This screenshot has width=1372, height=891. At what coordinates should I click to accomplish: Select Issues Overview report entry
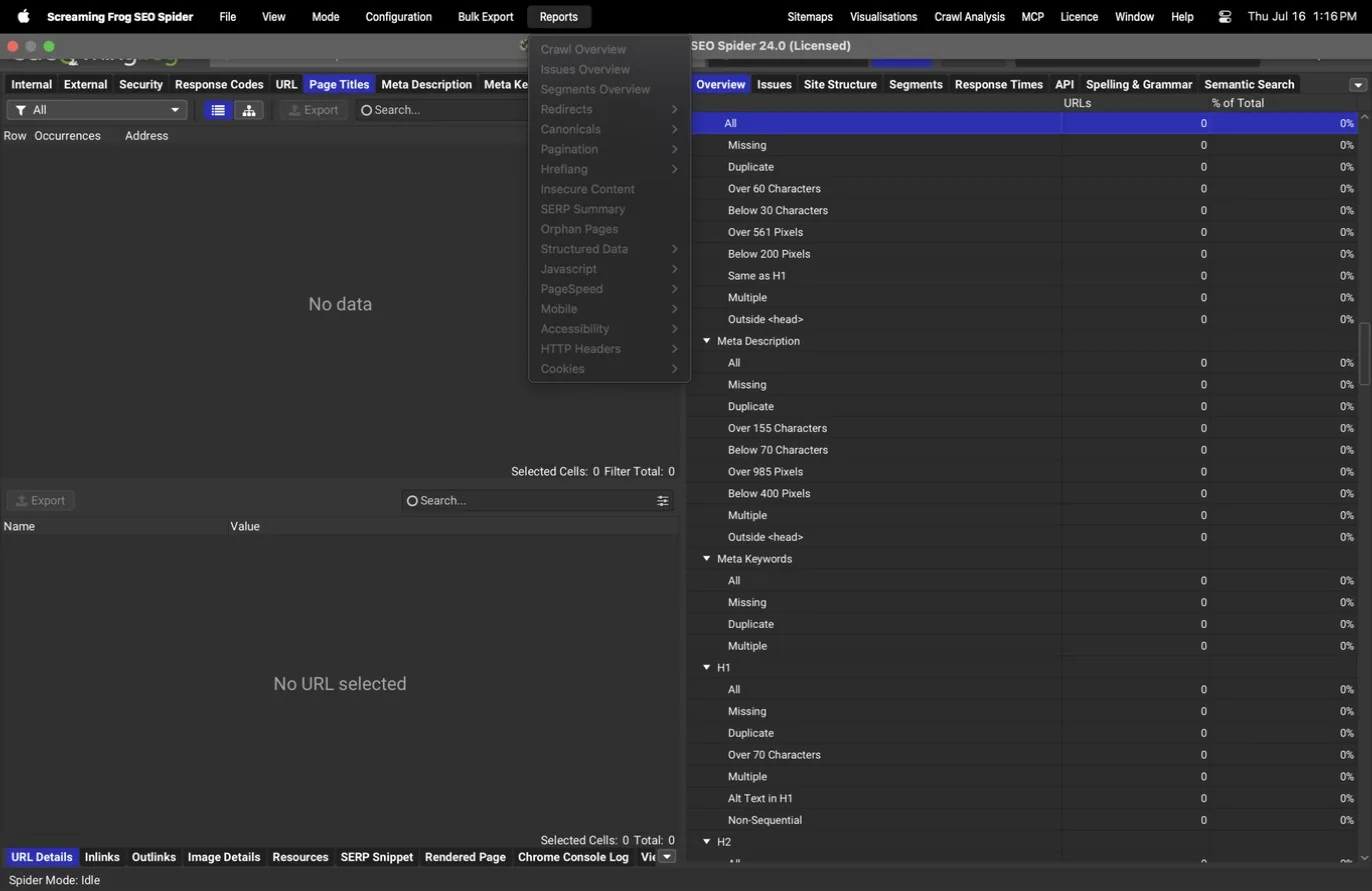[x=609, y=69]
